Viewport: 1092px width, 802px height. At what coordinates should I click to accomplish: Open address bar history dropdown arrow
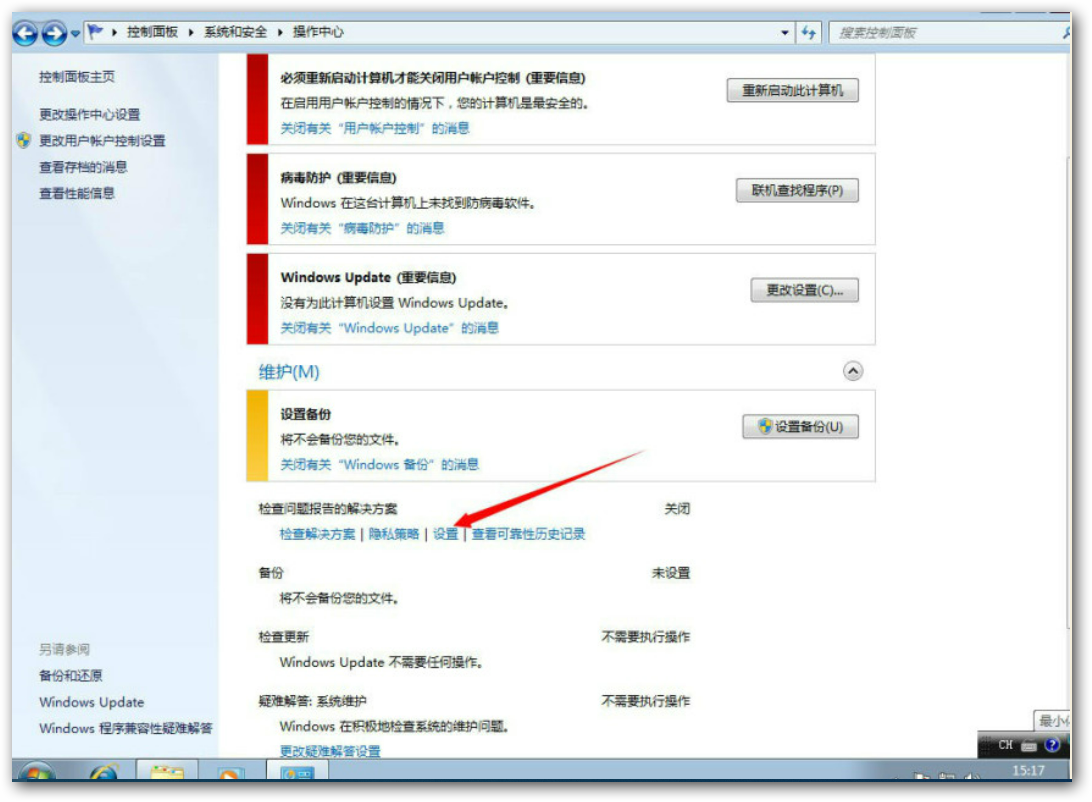pos(785,32)
